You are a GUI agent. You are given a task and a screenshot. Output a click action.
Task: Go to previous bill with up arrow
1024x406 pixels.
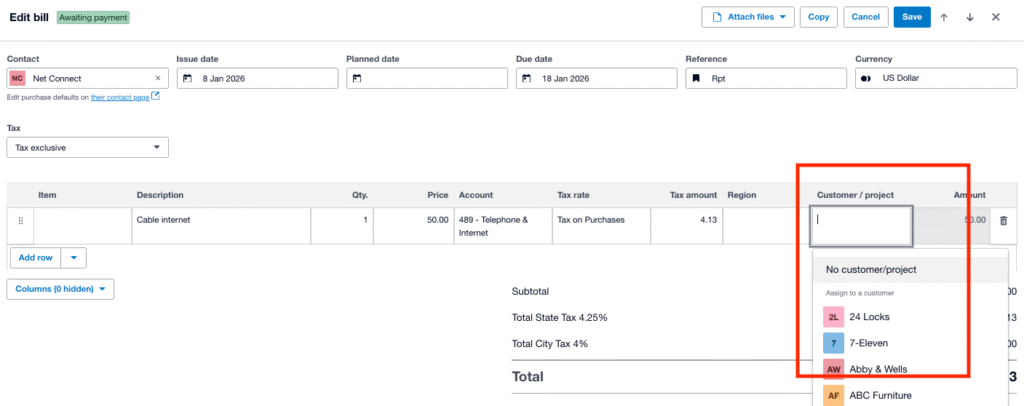pyautogui.click(x=944, y=17)
